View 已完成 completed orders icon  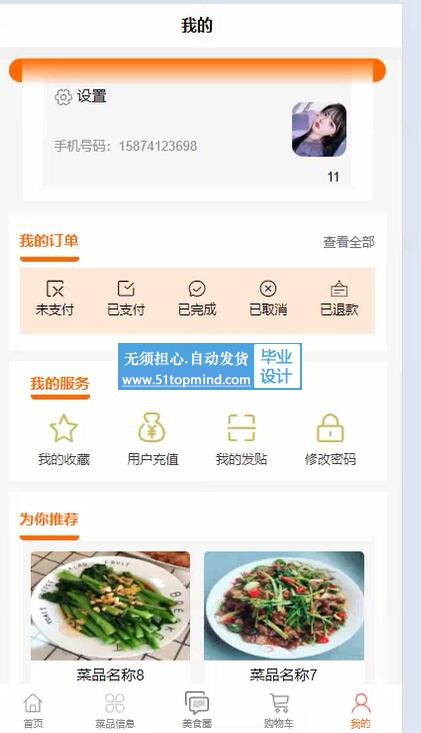click(197, 288)
